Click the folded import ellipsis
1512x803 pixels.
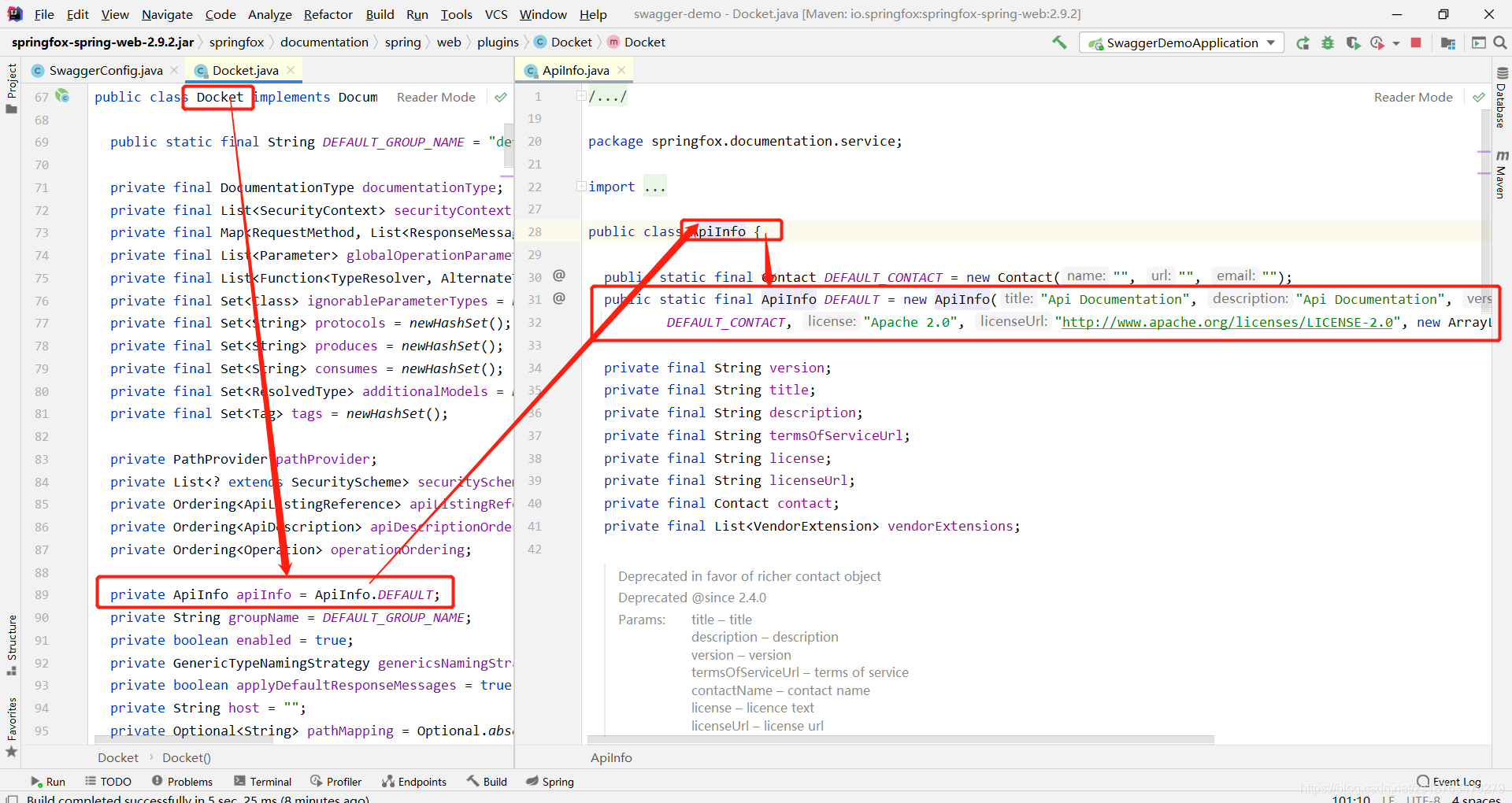tap(654, 187)
